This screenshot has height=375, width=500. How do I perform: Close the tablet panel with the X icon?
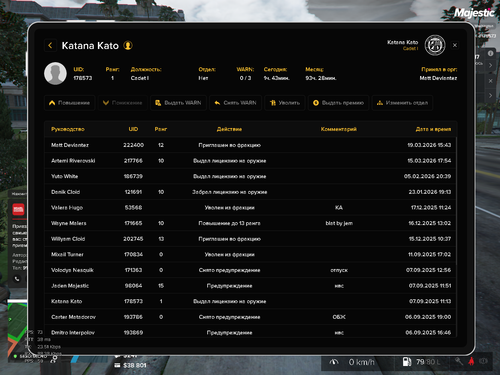455,45
